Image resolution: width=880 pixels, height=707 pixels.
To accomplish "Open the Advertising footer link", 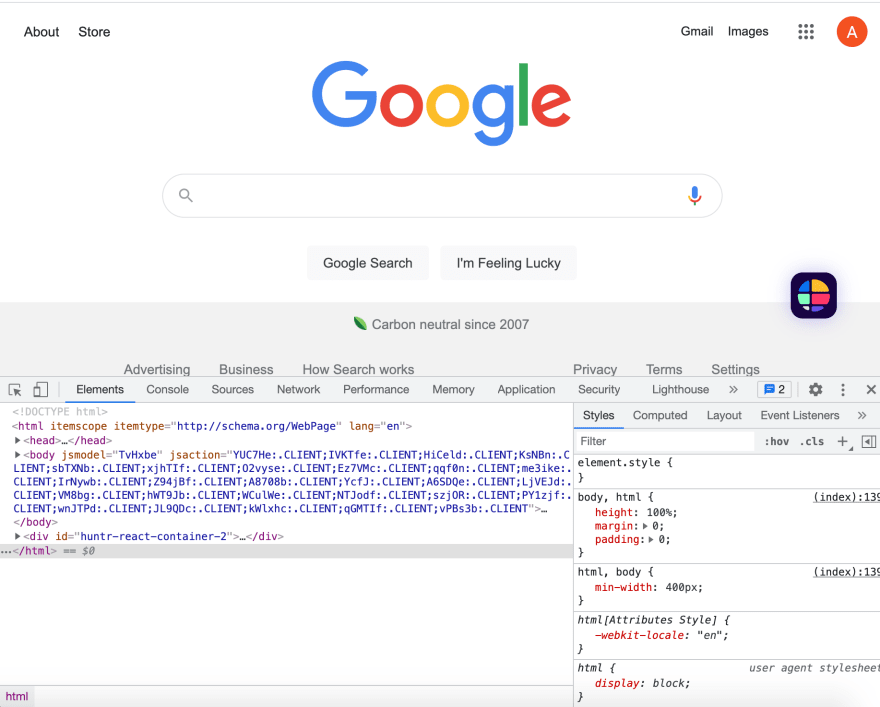I will coord(157,369).
